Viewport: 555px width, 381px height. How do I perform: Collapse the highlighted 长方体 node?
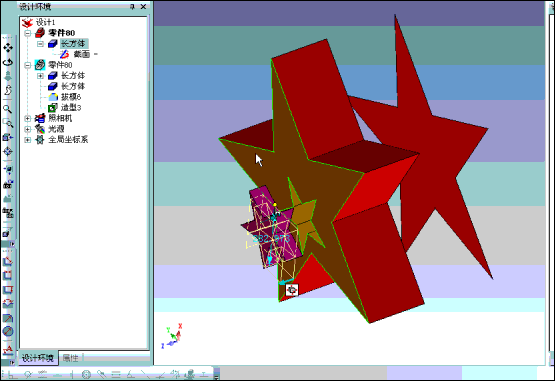click(40, 44)
